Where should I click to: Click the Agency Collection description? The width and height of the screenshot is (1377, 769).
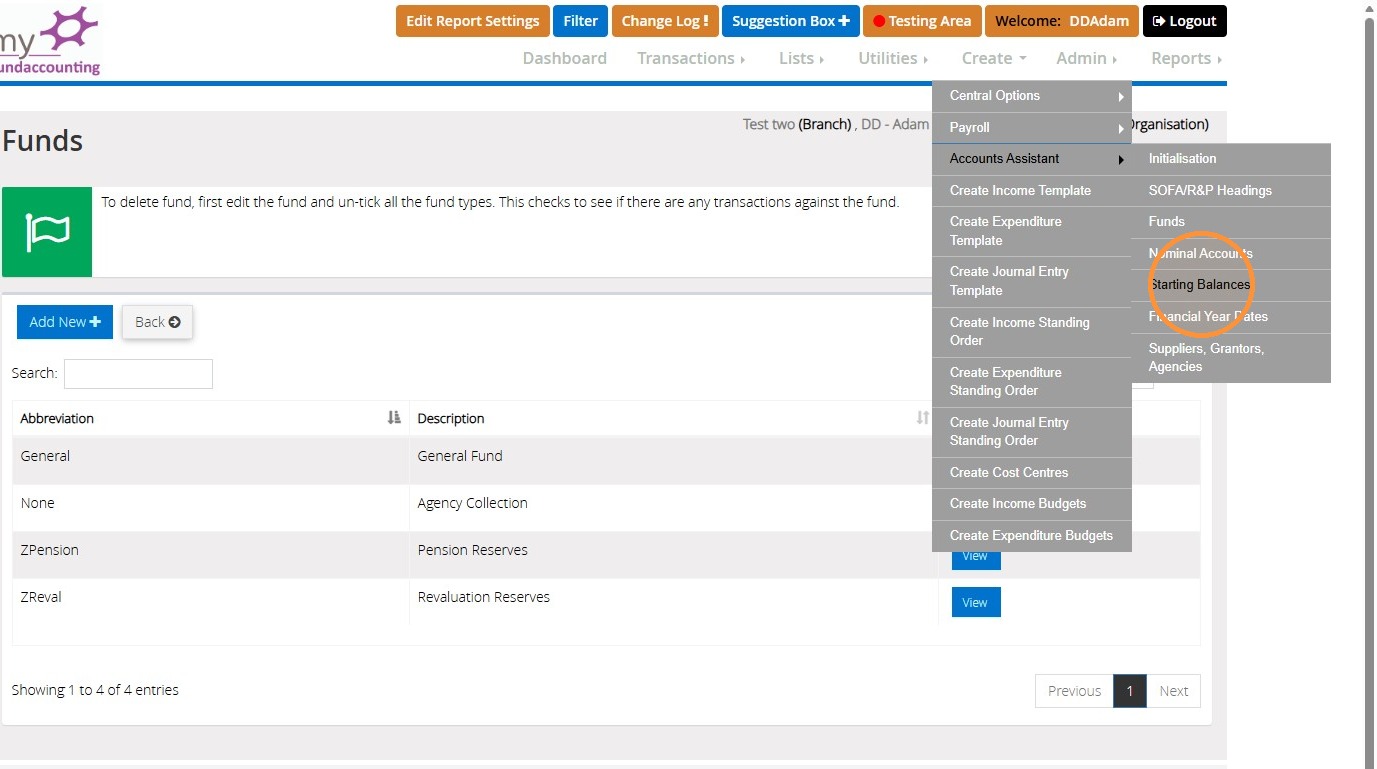[x=472, y=503]
